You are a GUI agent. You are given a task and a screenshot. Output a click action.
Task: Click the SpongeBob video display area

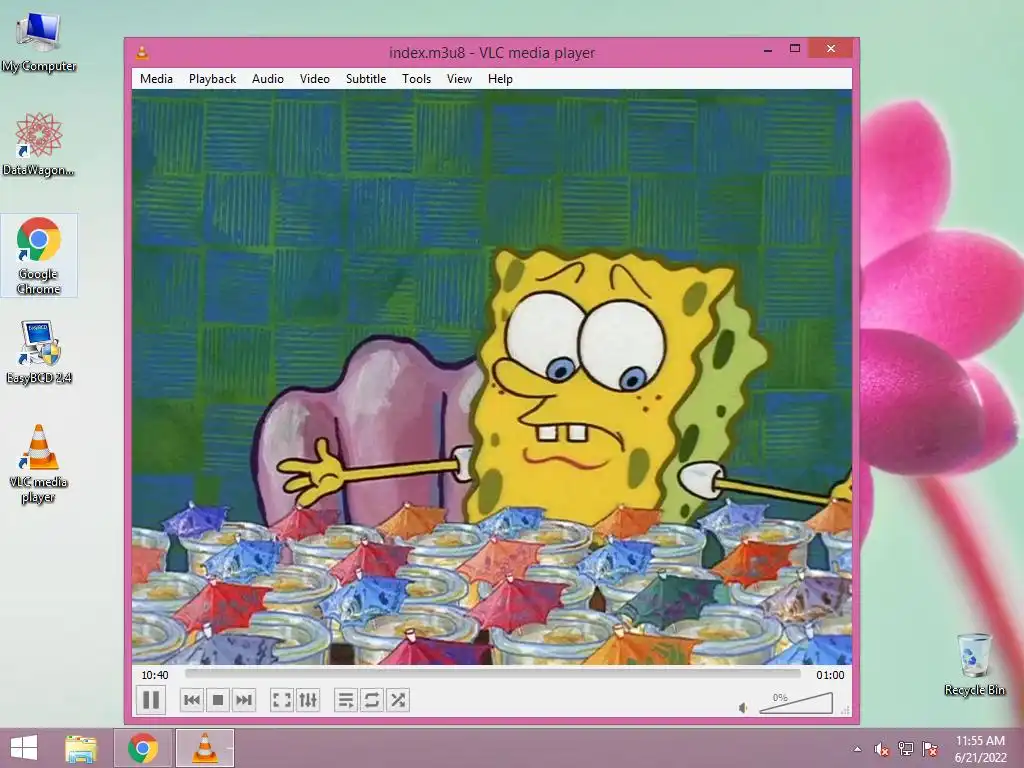click(492, 377)
